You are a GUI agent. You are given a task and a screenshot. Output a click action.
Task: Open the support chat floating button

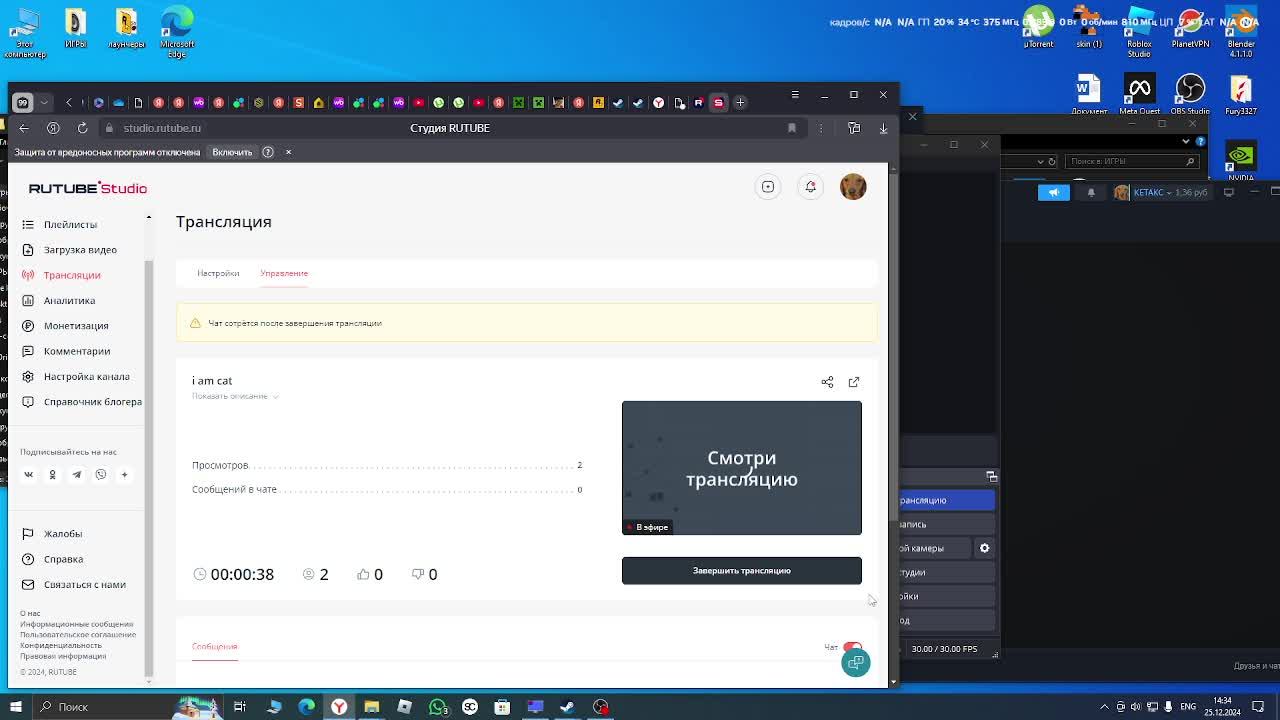(856, 663)
